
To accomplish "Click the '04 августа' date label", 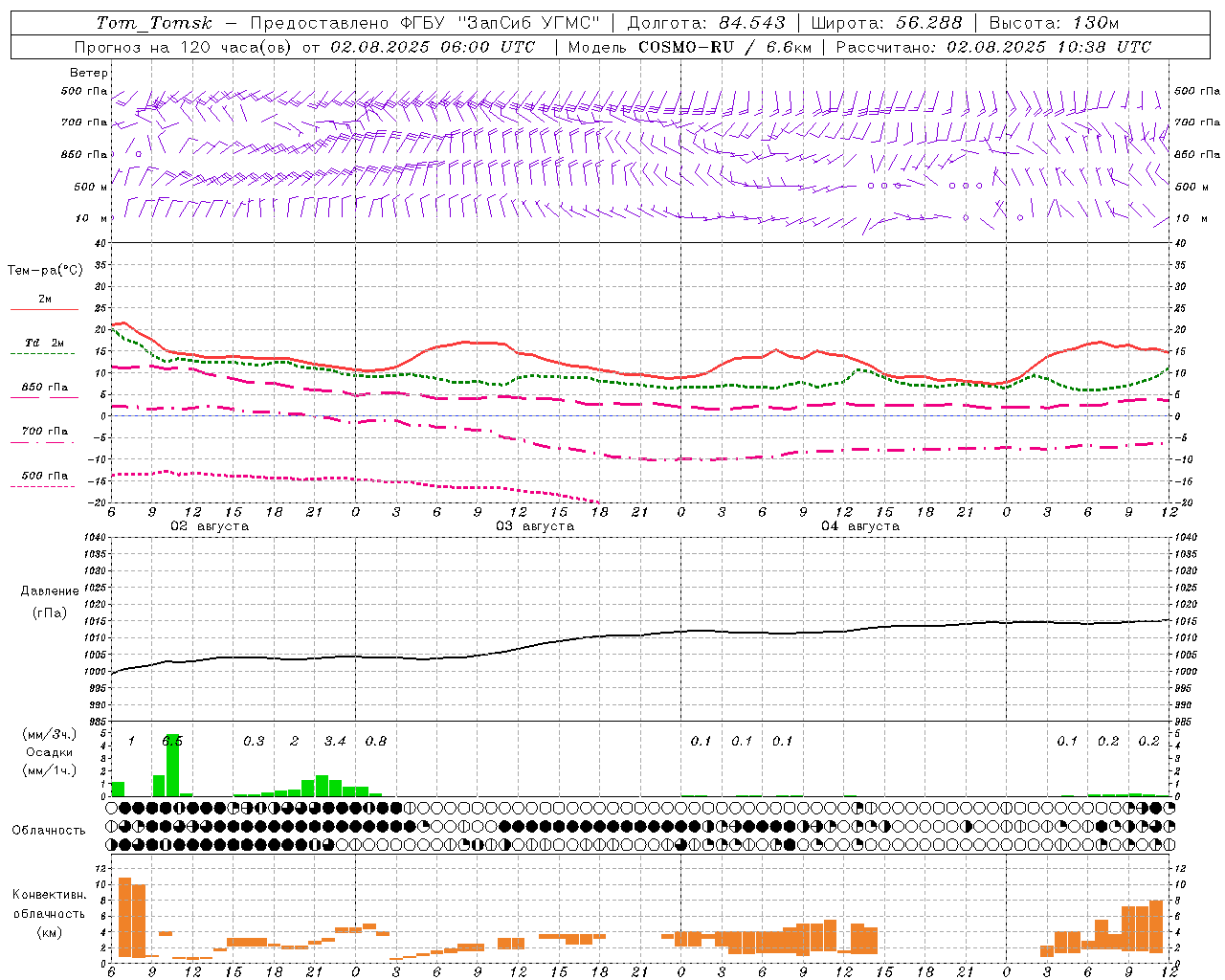I will [x=860, y=526].
